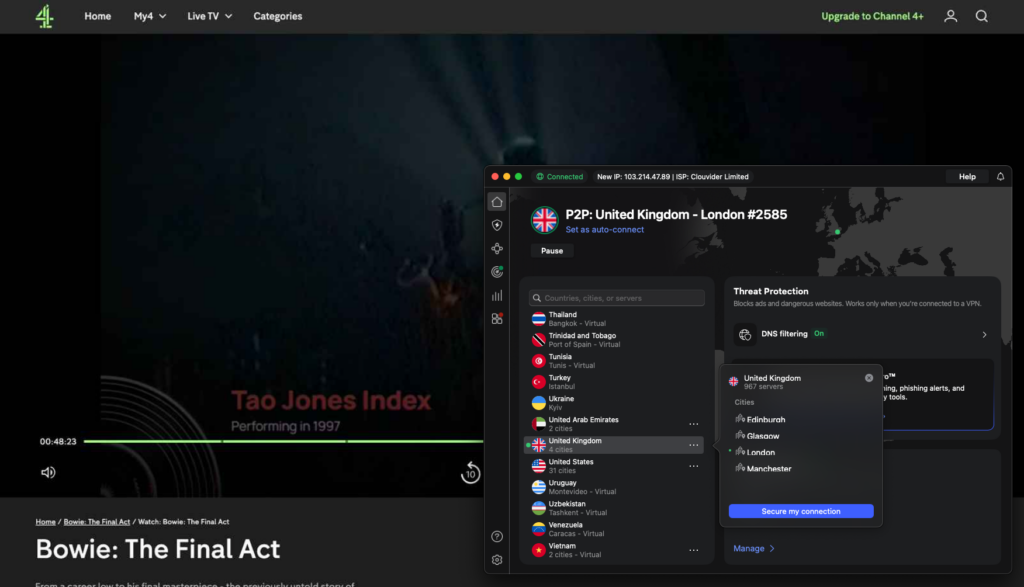The width and height of the screenshot is (1024, 587).
Task: Click the New IP and ISP info
Action: [673, 176]
